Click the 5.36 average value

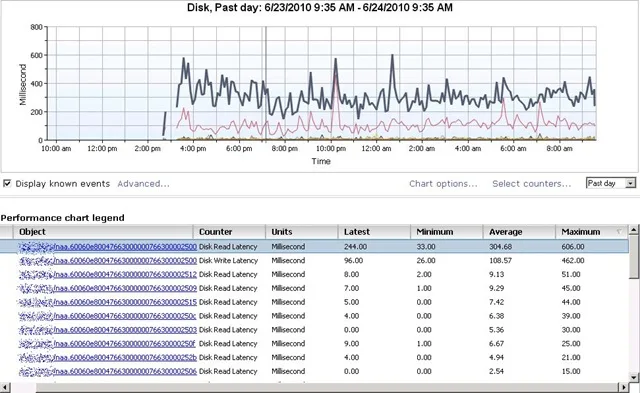496,330
